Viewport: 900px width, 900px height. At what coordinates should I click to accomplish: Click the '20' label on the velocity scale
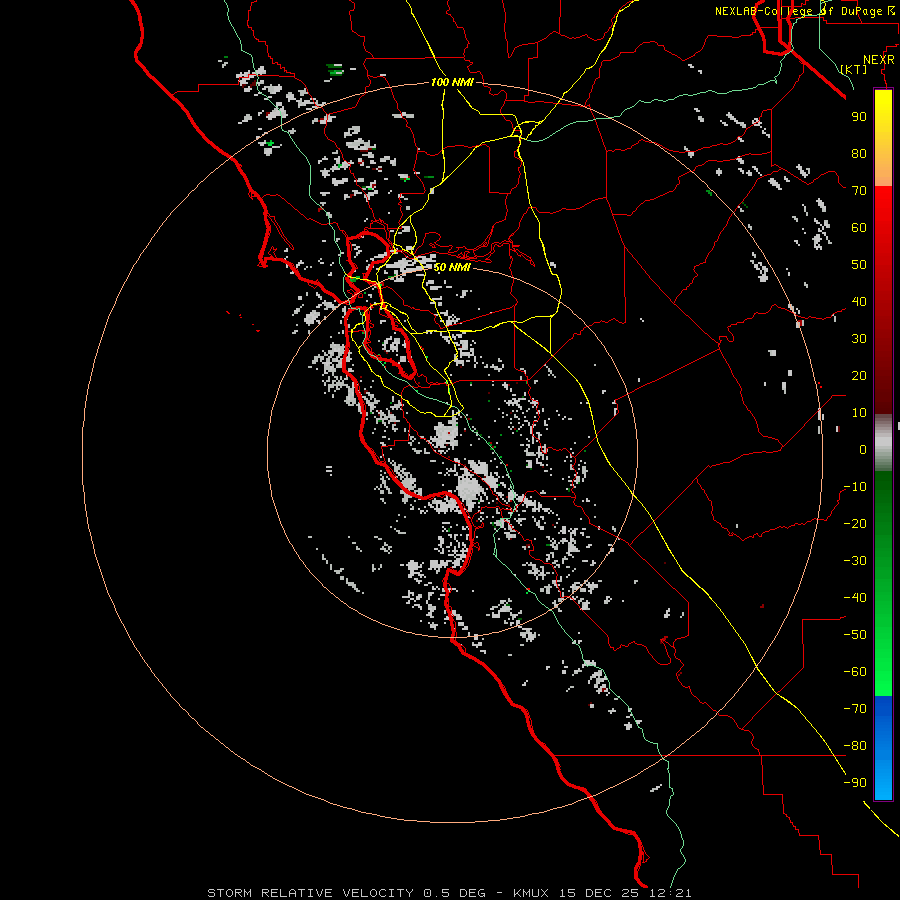[859, 375]
